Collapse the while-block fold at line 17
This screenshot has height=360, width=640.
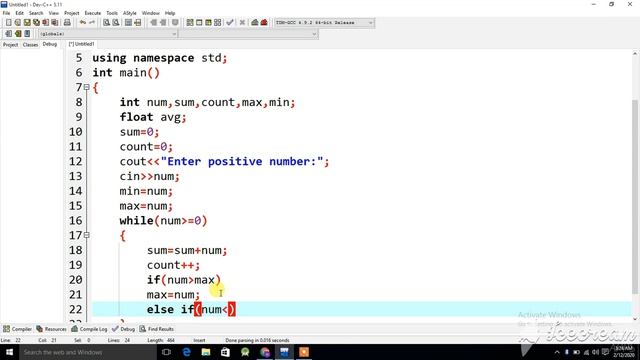(87, 235)
